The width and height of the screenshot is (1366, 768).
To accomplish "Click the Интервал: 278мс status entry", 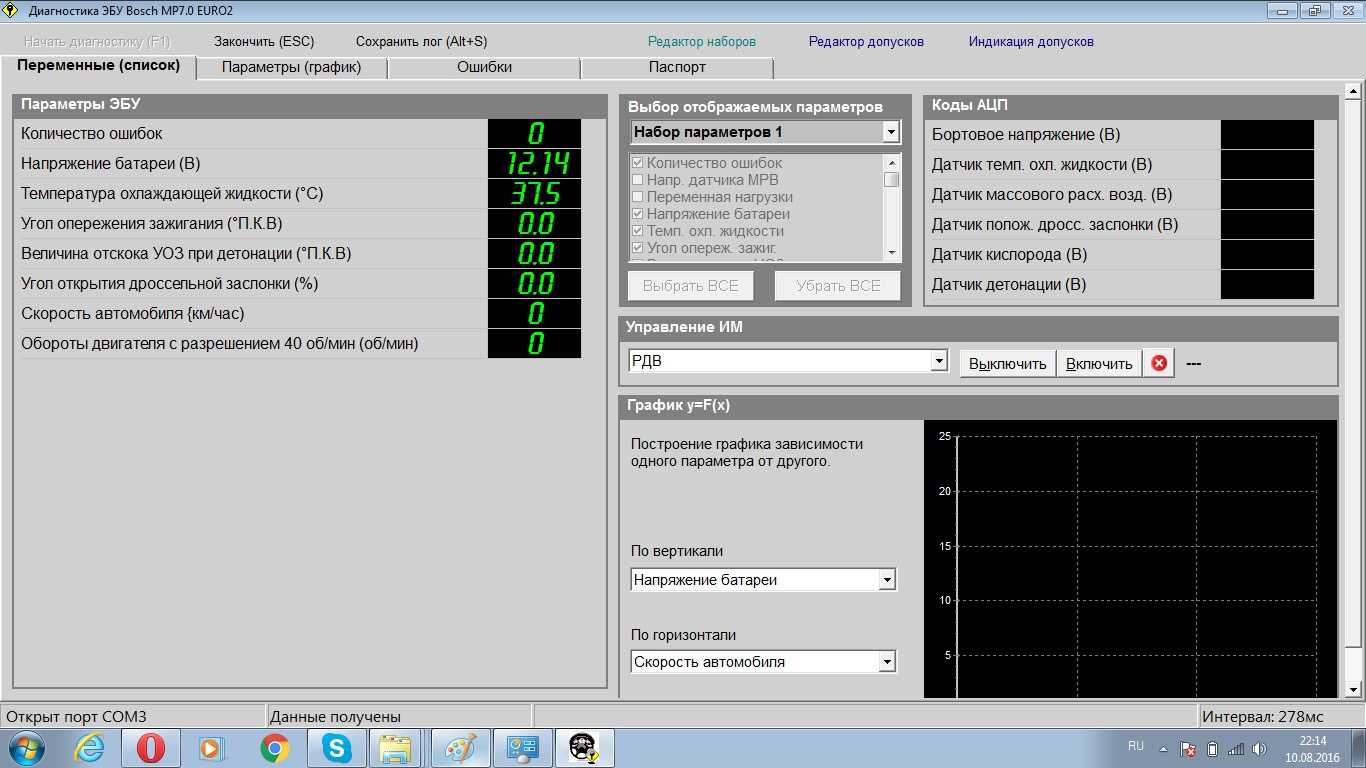I will point(1263,717).
